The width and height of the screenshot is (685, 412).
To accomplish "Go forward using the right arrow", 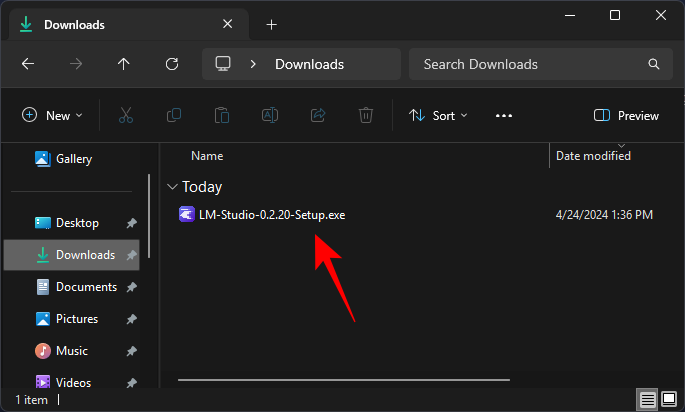I will (76, 64).
